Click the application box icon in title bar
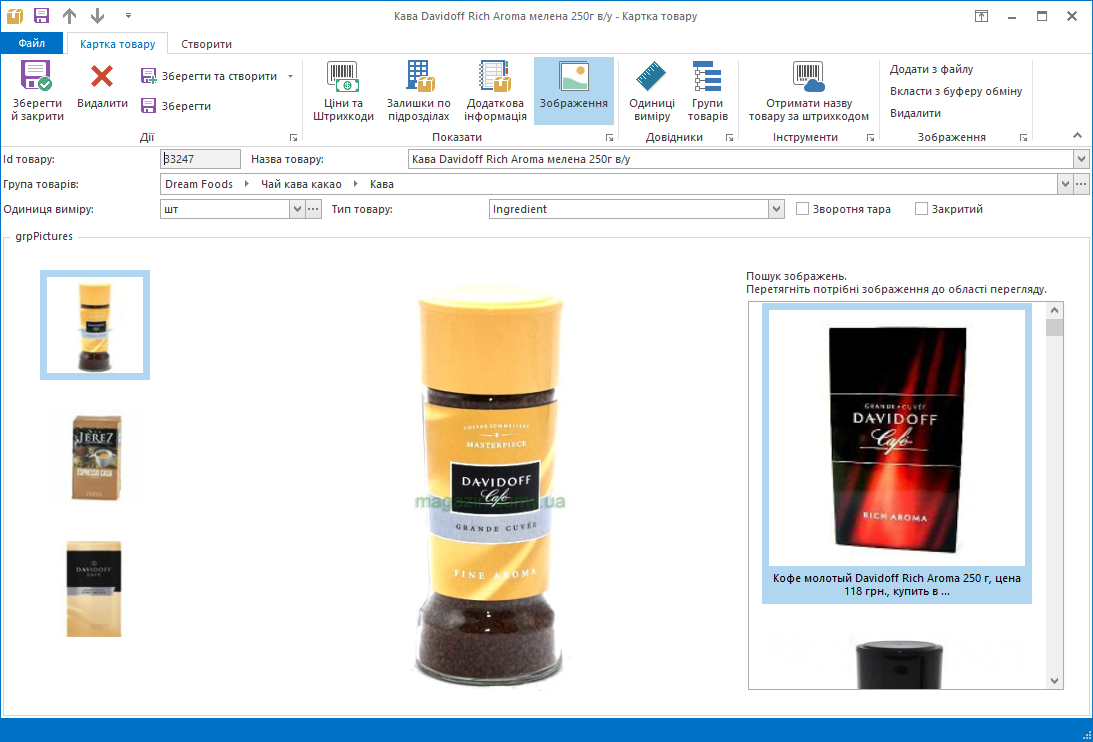1093x742 pixels. (14, 15)
